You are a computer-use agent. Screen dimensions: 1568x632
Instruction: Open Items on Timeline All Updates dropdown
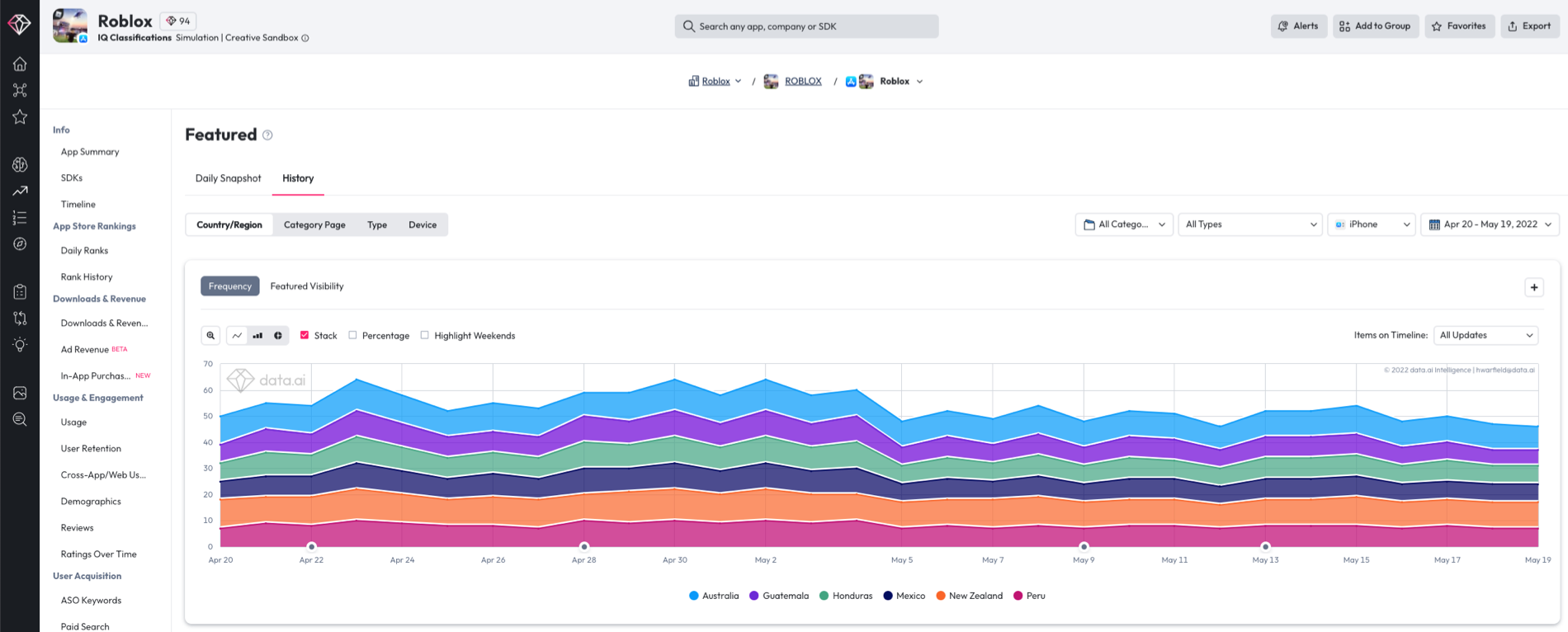(1486, 335)
